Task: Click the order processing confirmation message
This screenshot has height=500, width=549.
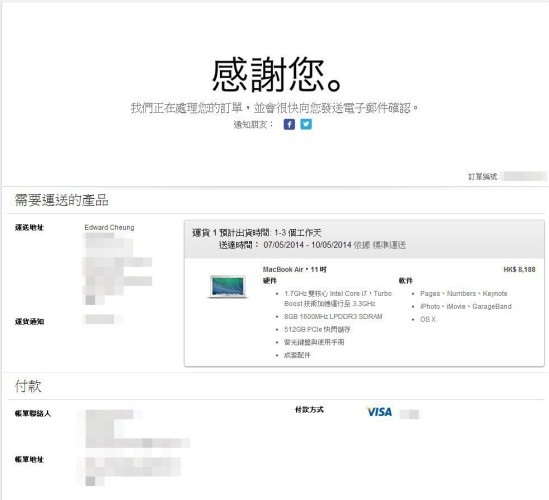Action: tap(274, 107)
